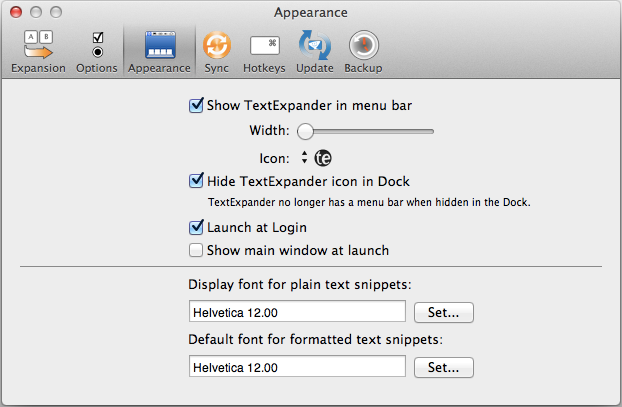Click the far right end of the Width slider track

click(432, 131)
